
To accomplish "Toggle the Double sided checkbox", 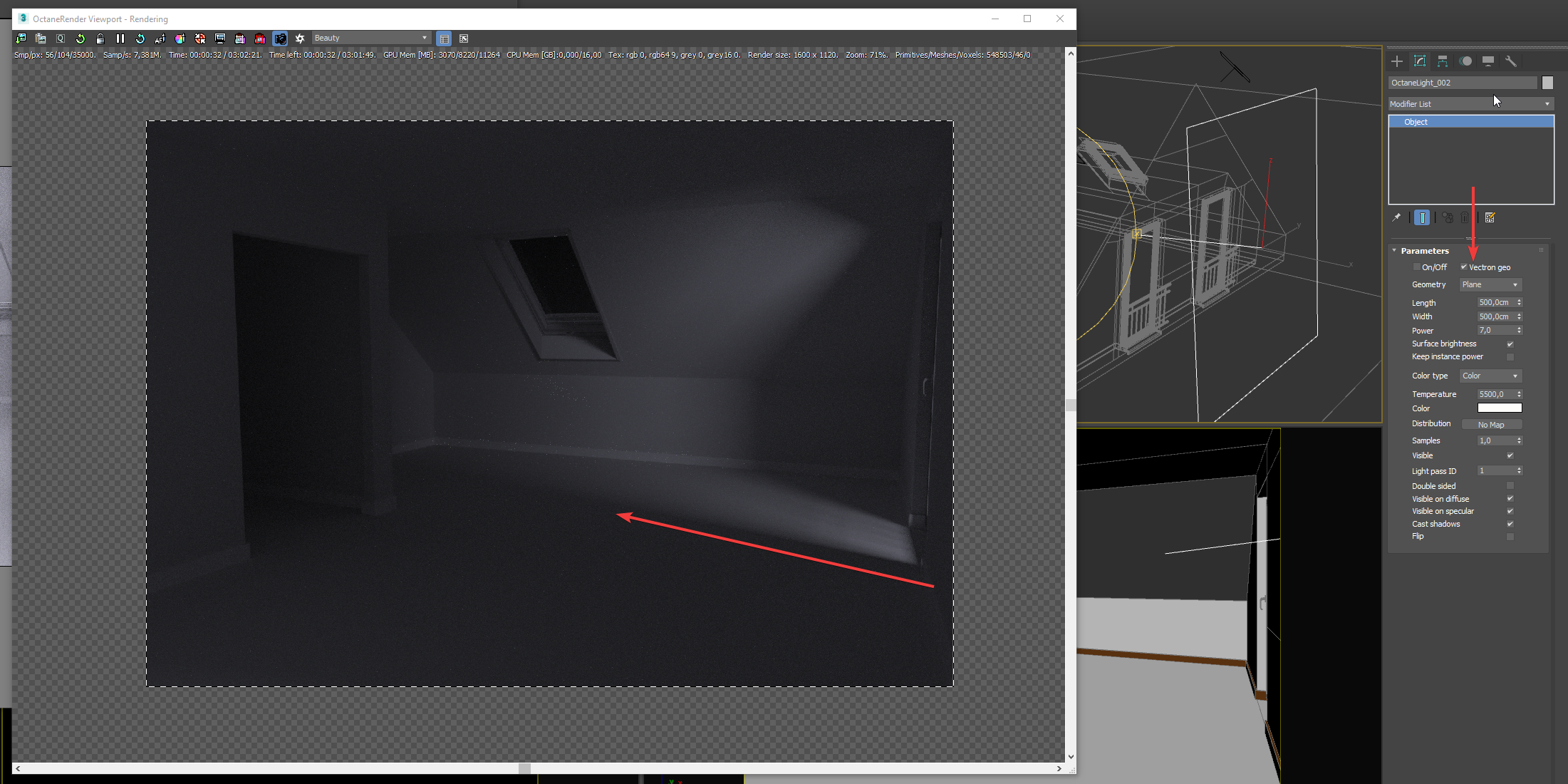I will [1510, 486].
